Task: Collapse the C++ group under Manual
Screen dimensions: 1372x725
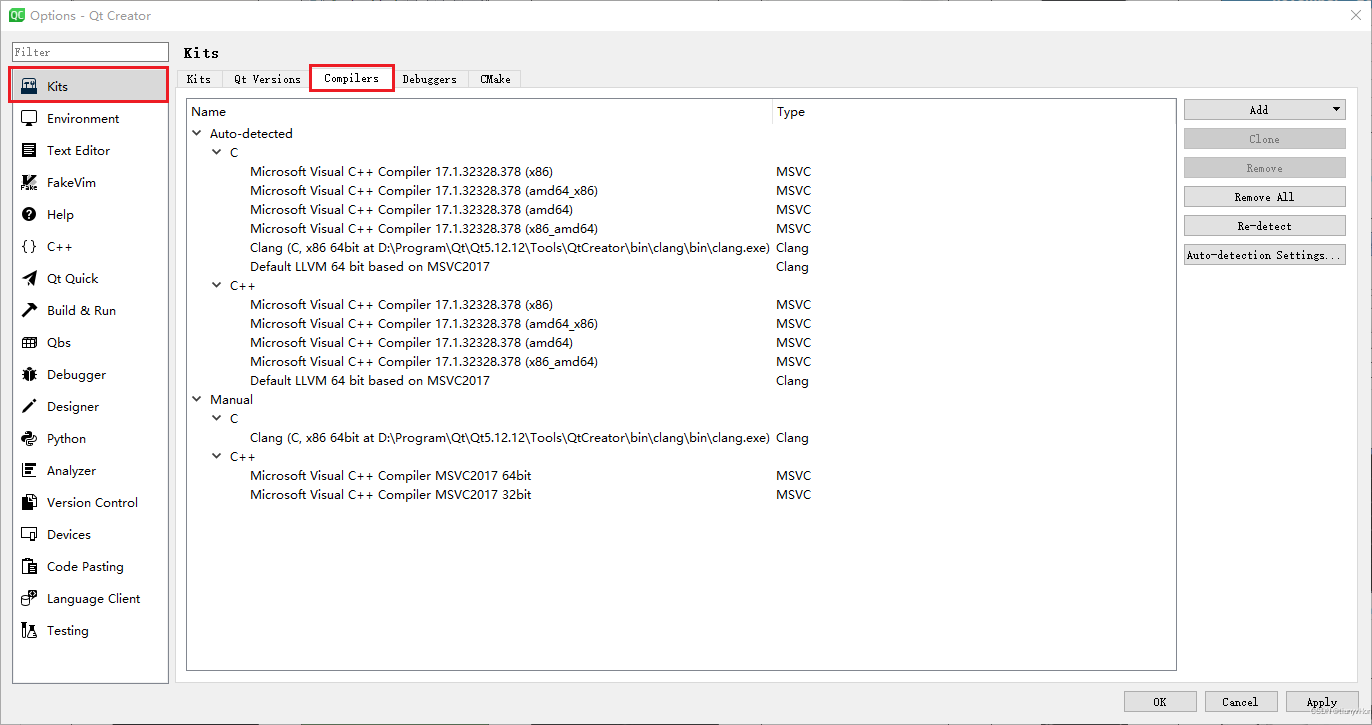Action: (217, 456)
